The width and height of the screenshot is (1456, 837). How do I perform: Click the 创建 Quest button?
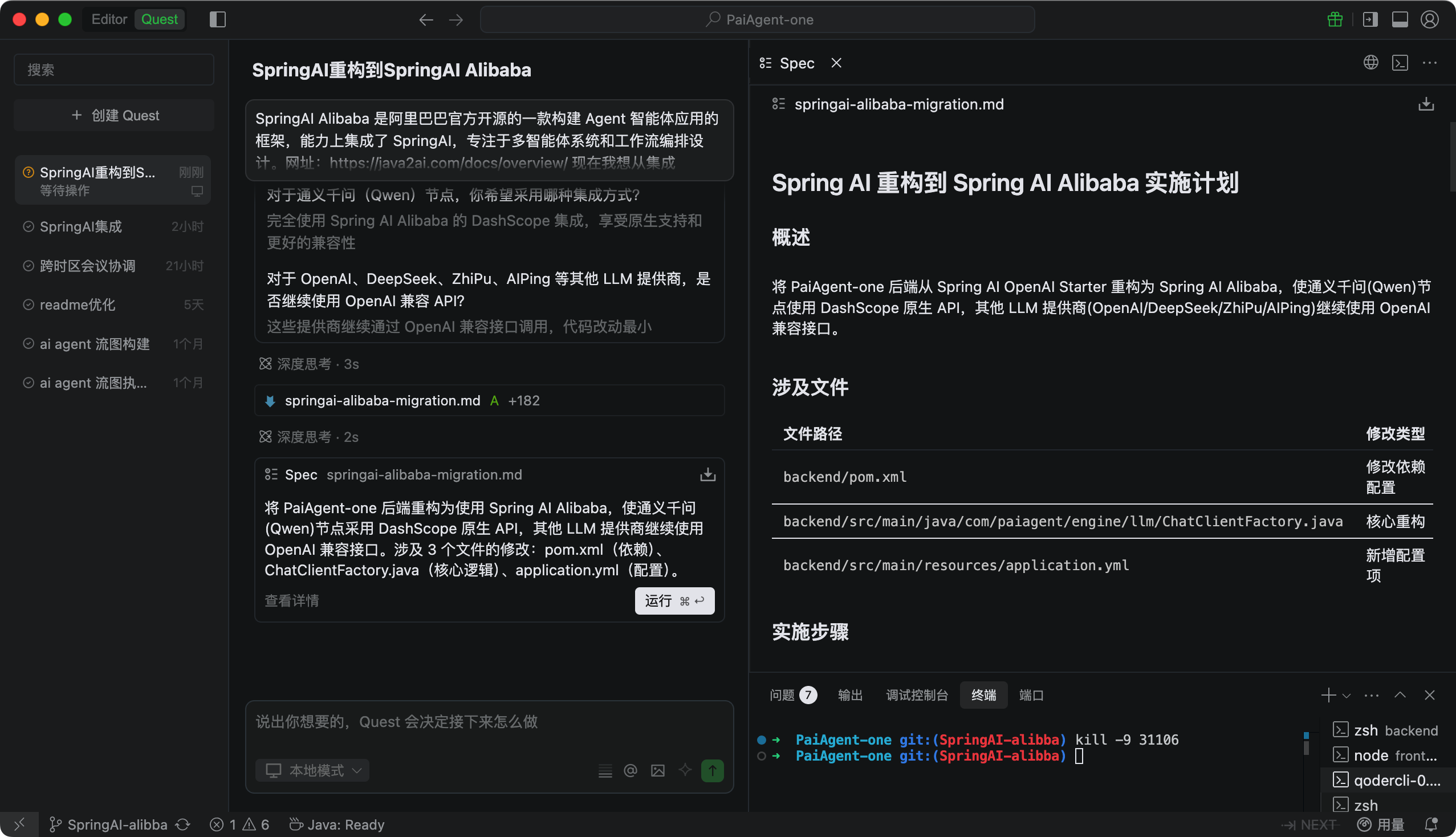(115, 116)
